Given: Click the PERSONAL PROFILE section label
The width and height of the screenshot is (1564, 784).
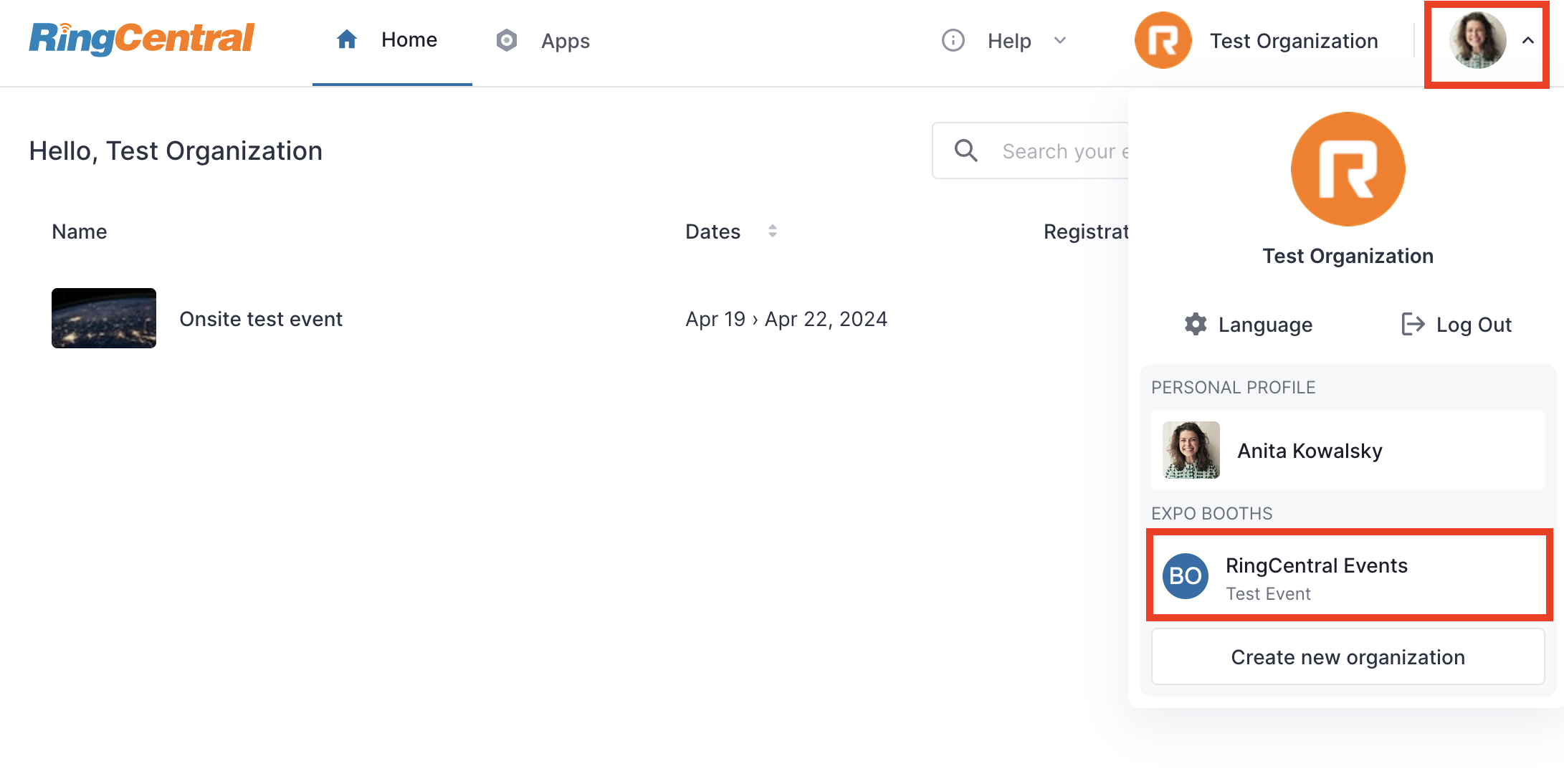Looking at the screenshot, I should click(x=1233, y=388).
